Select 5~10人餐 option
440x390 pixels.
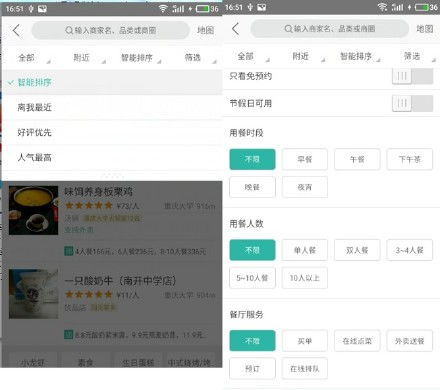(252, 278)
